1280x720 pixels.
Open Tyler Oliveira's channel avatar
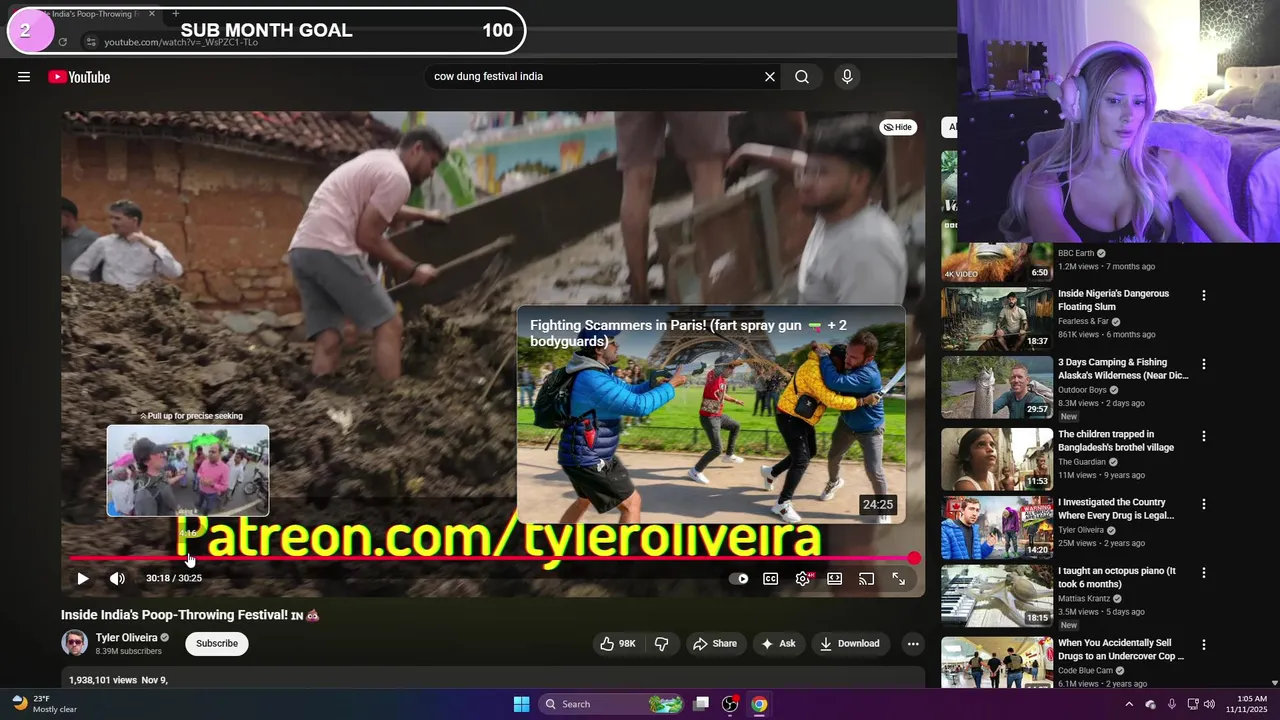[74, 643]
